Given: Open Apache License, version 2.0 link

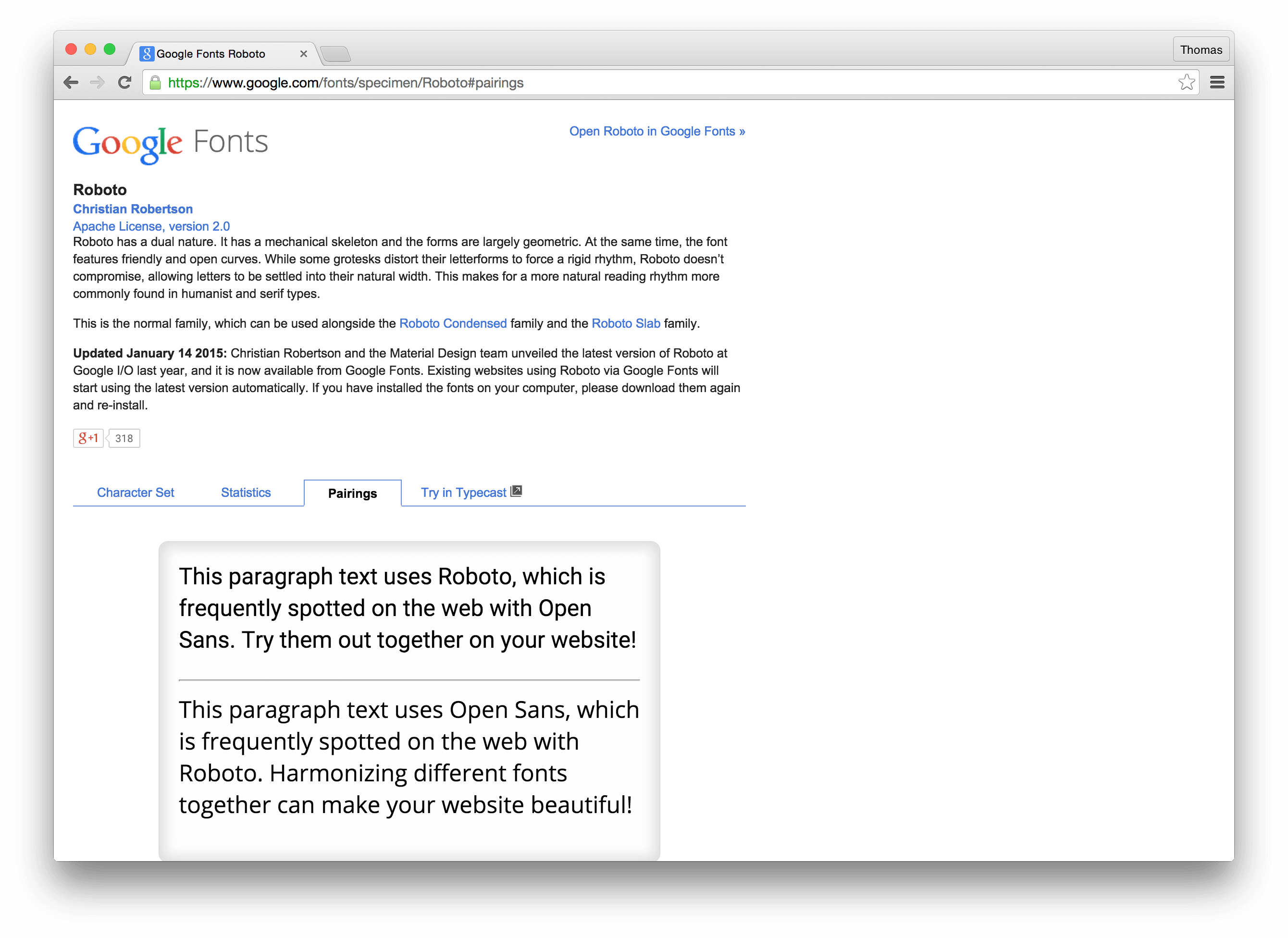Looking at the screenshot, I should pyautogui.click(x=152, y=226).
